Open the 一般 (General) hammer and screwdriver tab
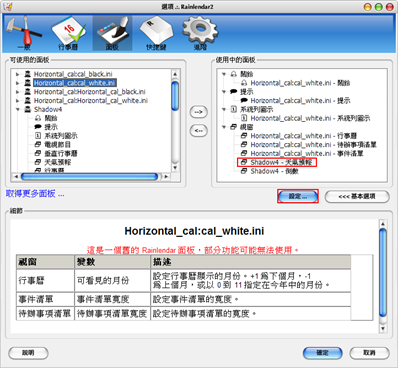The height and width of the screenshot is (368, 398). point(23,33)
